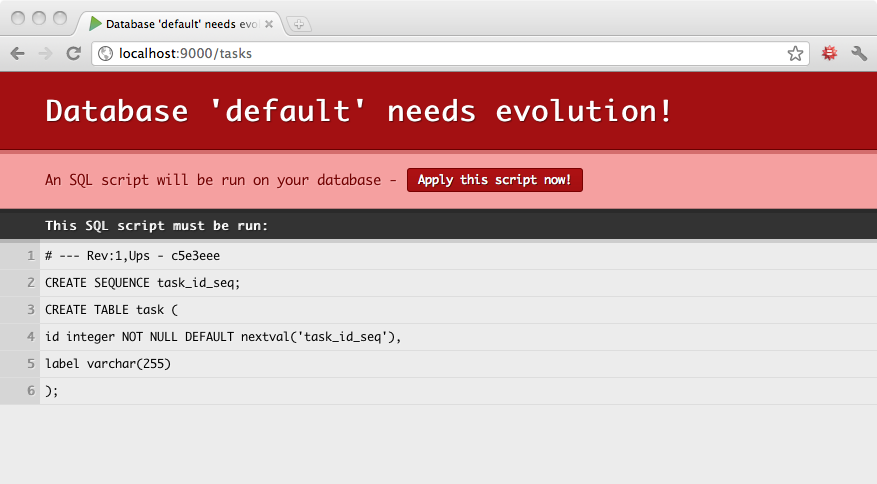Click the Play framework favicon on the tab
877x484 pixels.
tap(95, 23)
